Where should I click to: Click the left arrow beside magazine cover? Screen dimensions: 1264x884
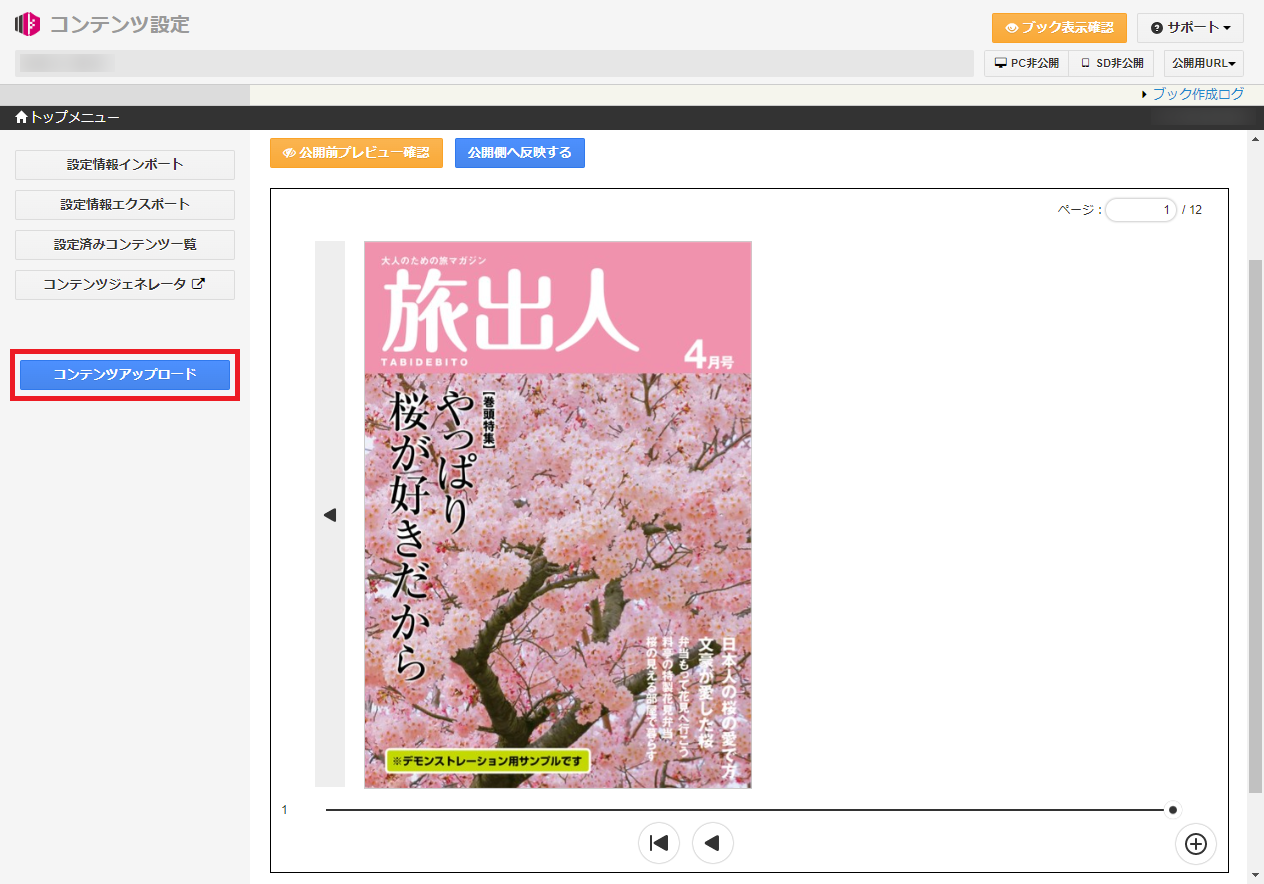point(330,515)
